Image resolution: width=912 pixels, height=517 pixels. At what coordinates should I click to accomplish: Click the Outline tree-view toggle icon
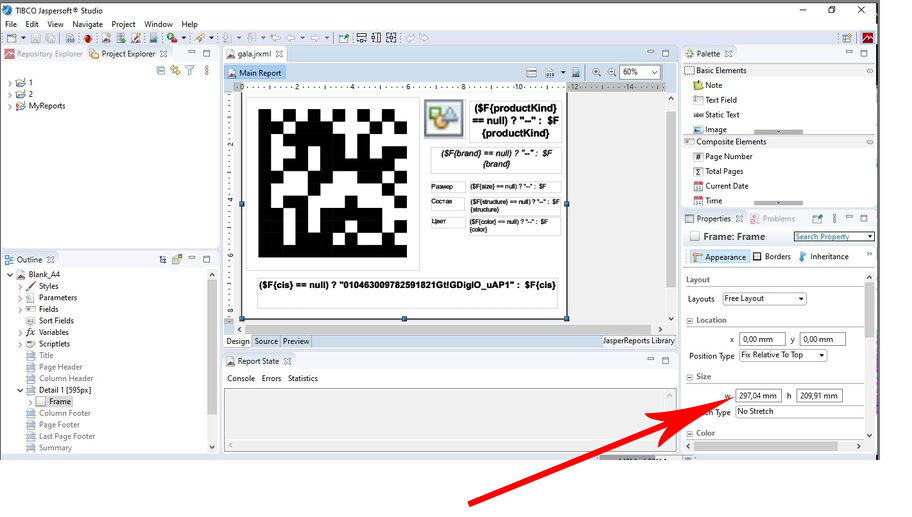162,260
